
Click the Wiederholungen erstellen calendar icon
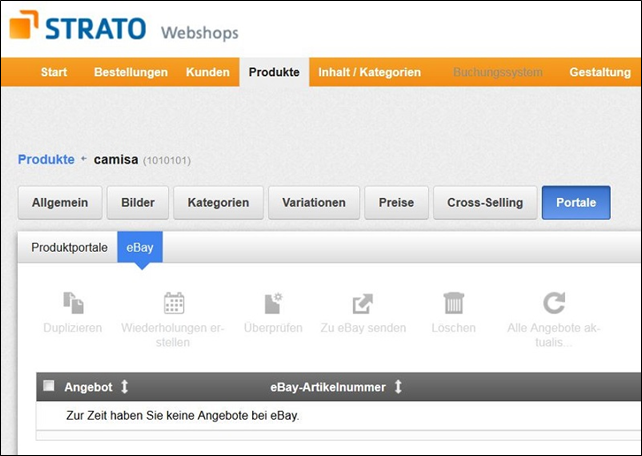point(174,303)
